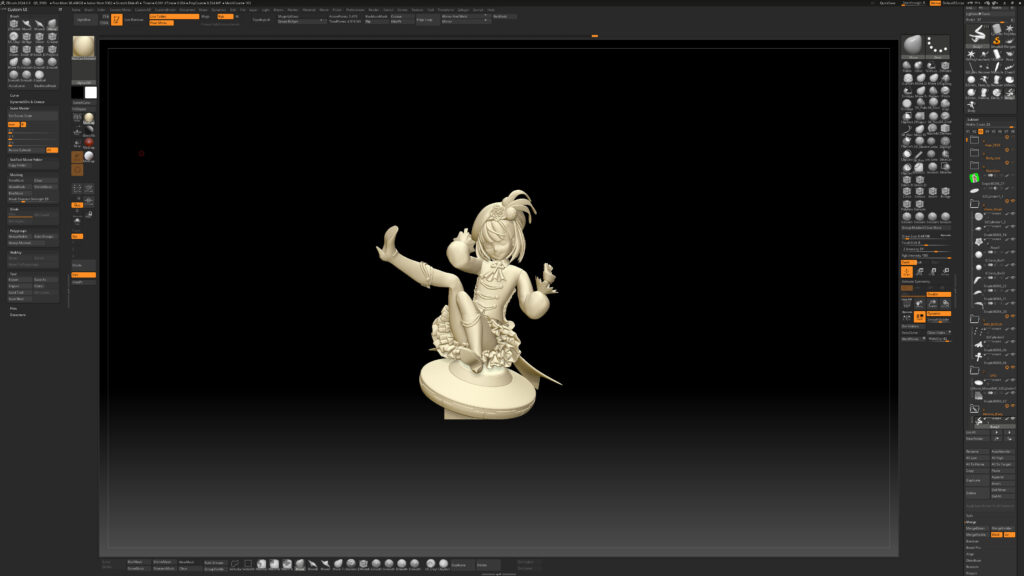Image resolution: width=1024 pixels, height=576 pixels.
Task: Select the green-highlighted subtool thumbnail
Action: (974, 178)
